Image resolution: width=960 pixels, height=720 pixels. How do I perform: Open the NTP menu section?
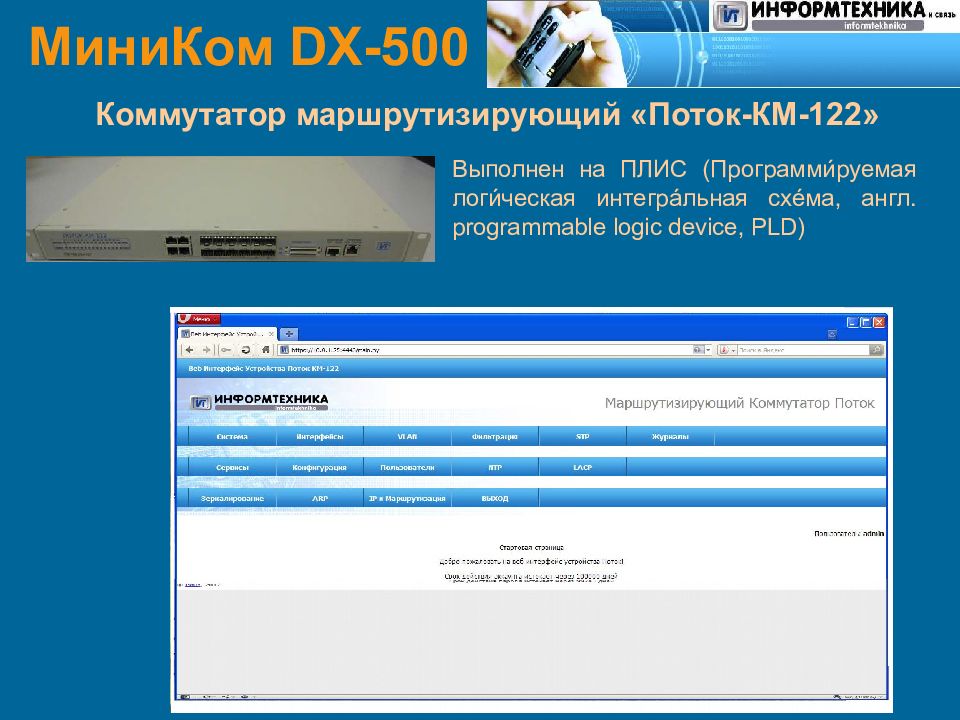pyautogui.click(x=495, y=467)
